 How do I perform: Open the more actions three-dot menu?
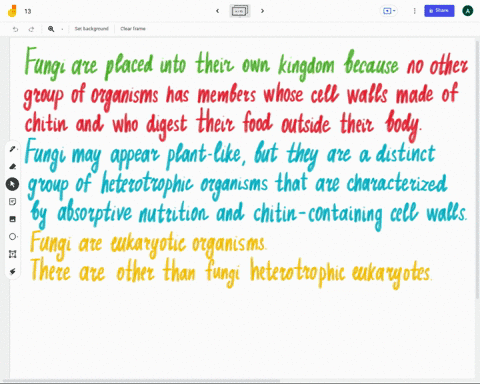[414, 11]
